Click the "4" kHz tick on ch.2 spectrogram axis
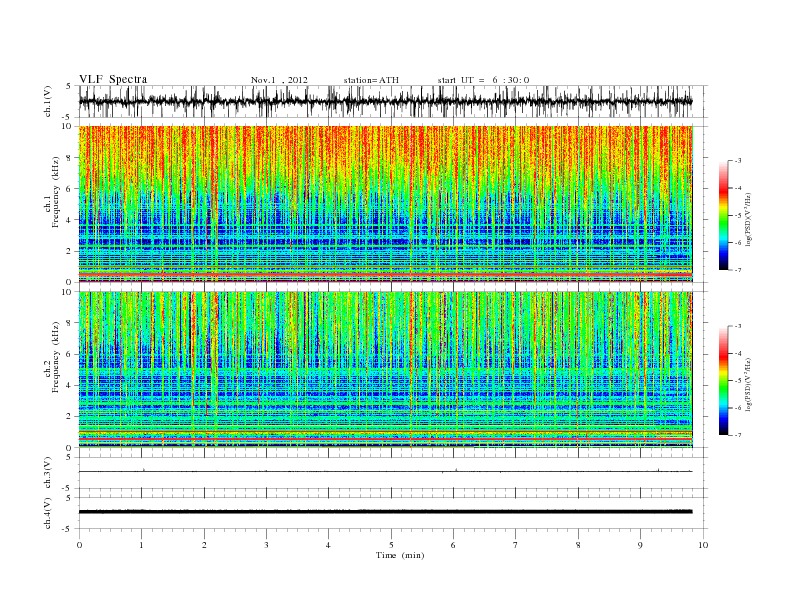 (70, 385)
